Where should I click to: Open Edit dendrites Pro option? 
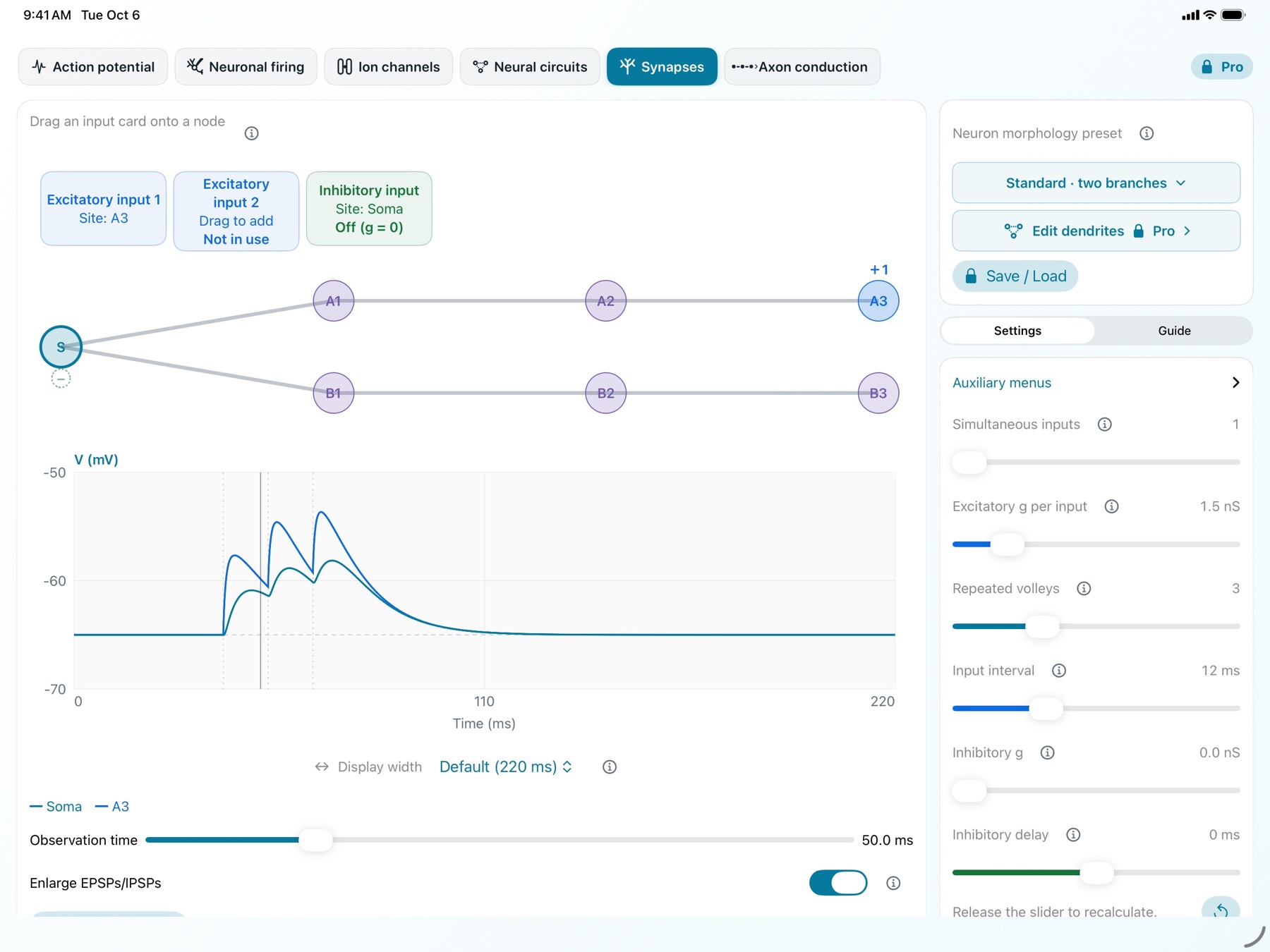pos(1096,231)
